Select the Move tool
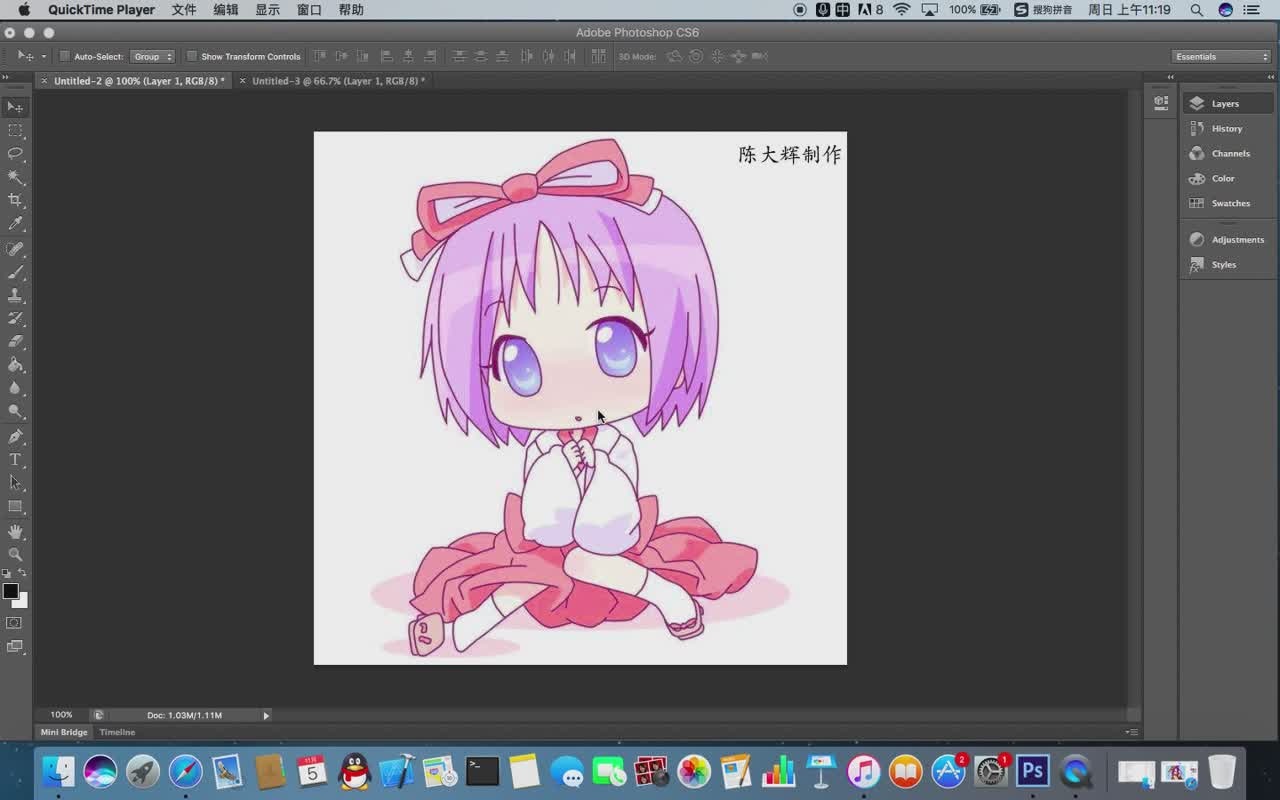 point(15,107)
